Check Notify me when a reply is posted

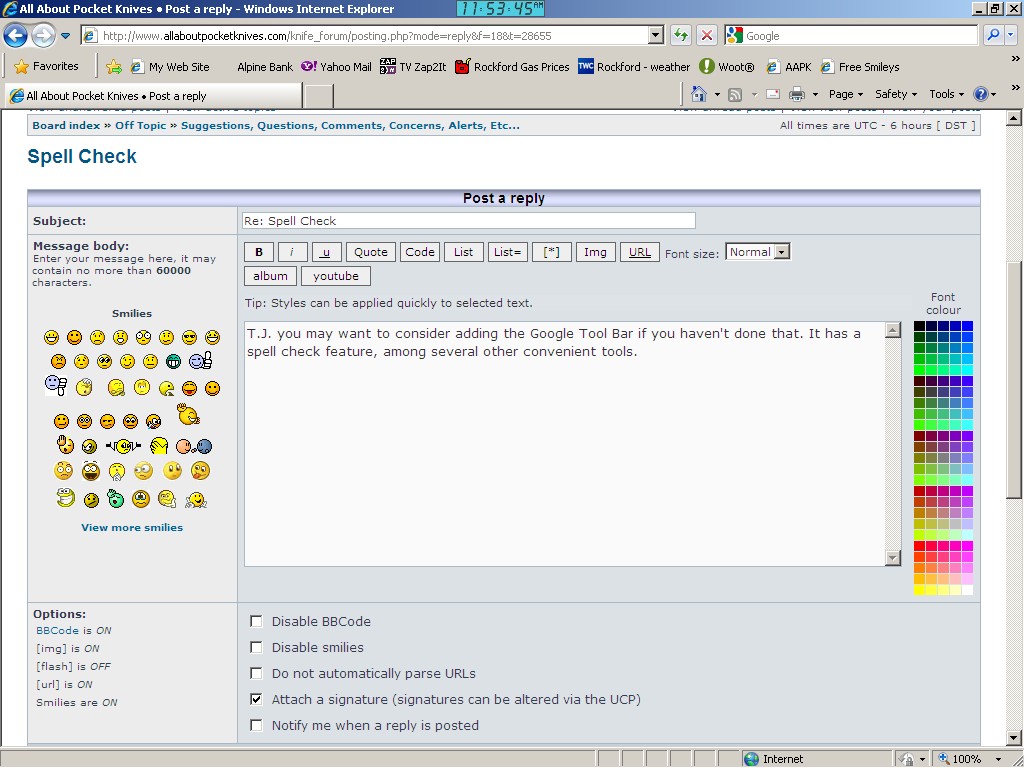tap(257, 726)
